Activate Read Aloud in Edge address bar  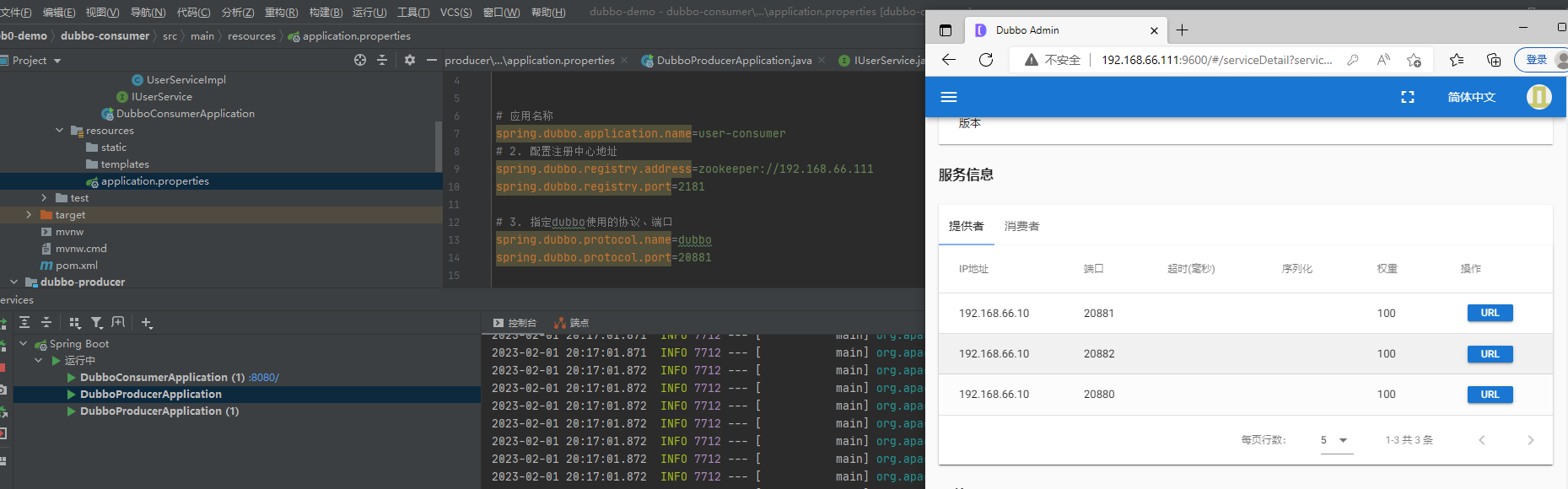point(1383,60)
